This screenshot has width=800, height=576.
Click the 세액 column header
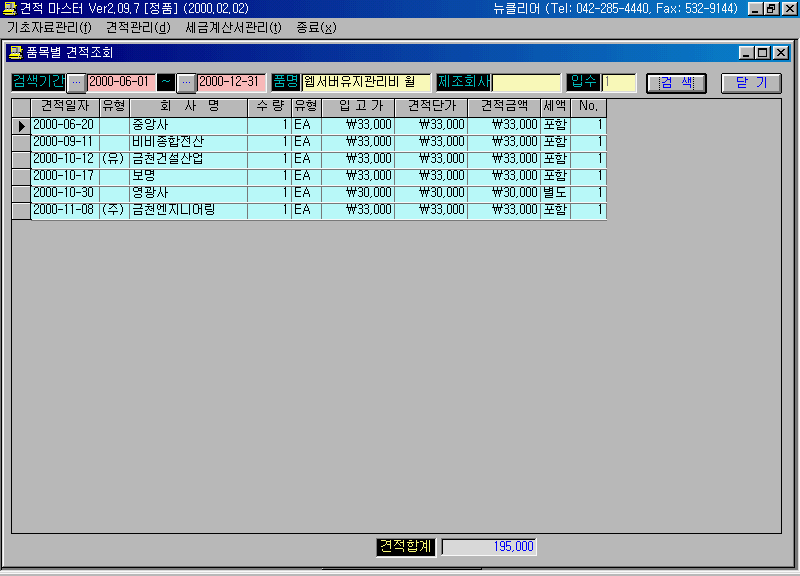coord(555,107)
